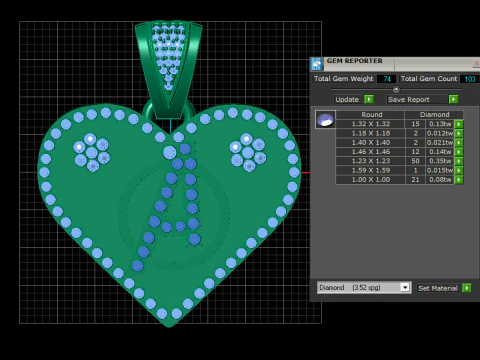
Task: Click the 0.35tw weight cell
Action: pyautogui.click(x=440, y=161)
